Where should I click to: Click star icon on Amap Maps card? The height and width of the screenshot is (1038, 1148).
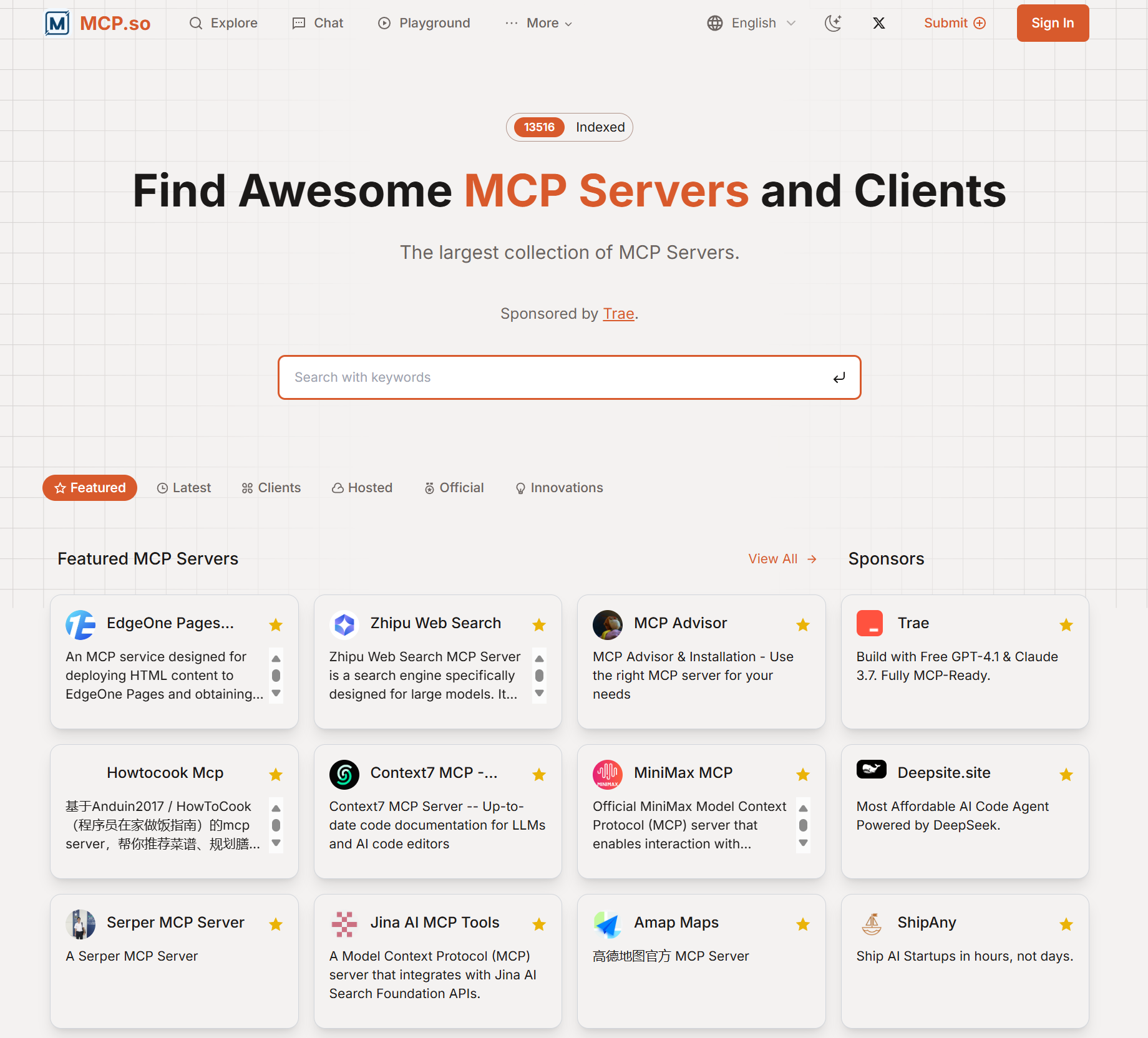point(803,924)
